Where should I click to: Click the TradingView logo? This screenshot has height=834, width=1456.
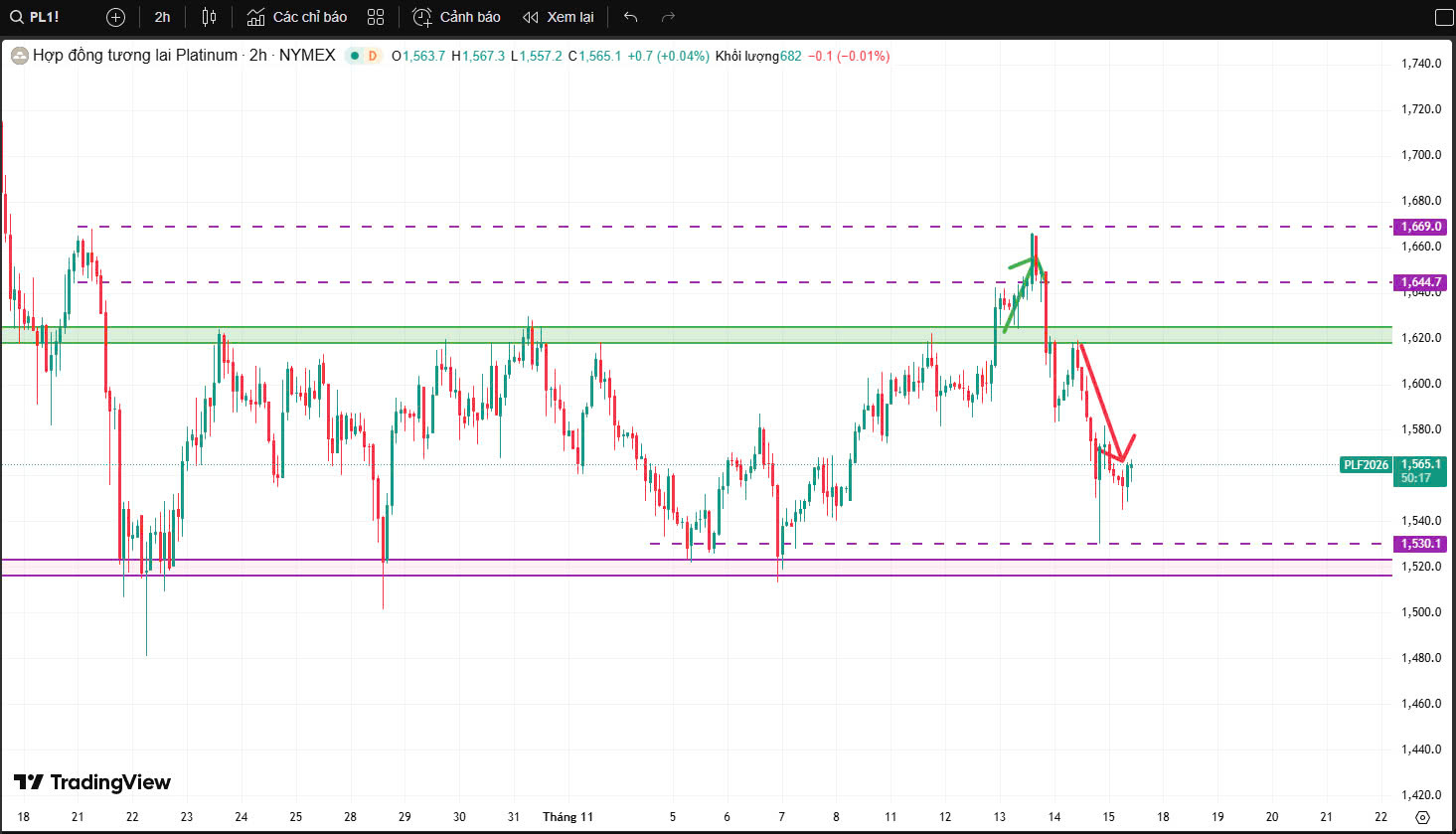click(x=92, y=782)
